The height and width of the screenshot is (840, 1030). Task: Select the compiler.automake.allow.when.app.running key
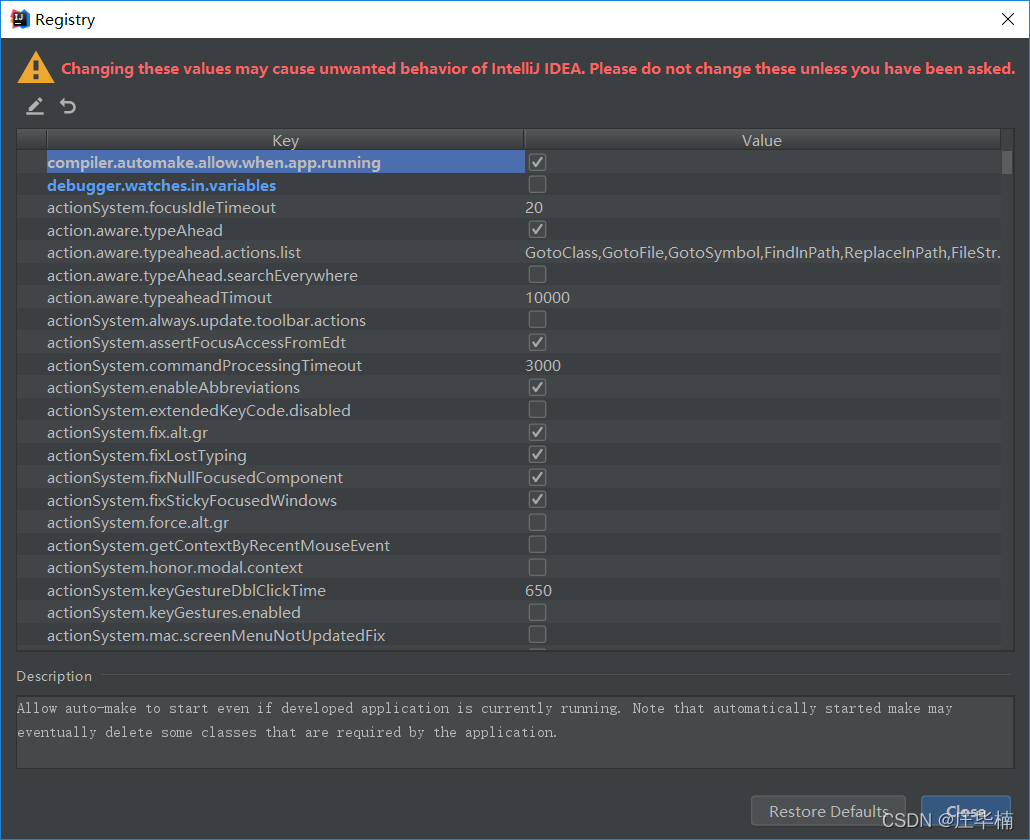[x=214, y=162]
